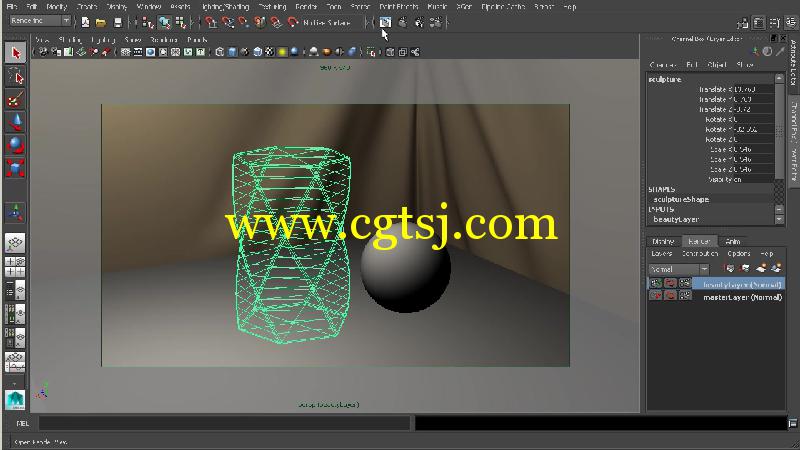
Task: Choose Persp/Outliner layout icon
Action: 15,291
